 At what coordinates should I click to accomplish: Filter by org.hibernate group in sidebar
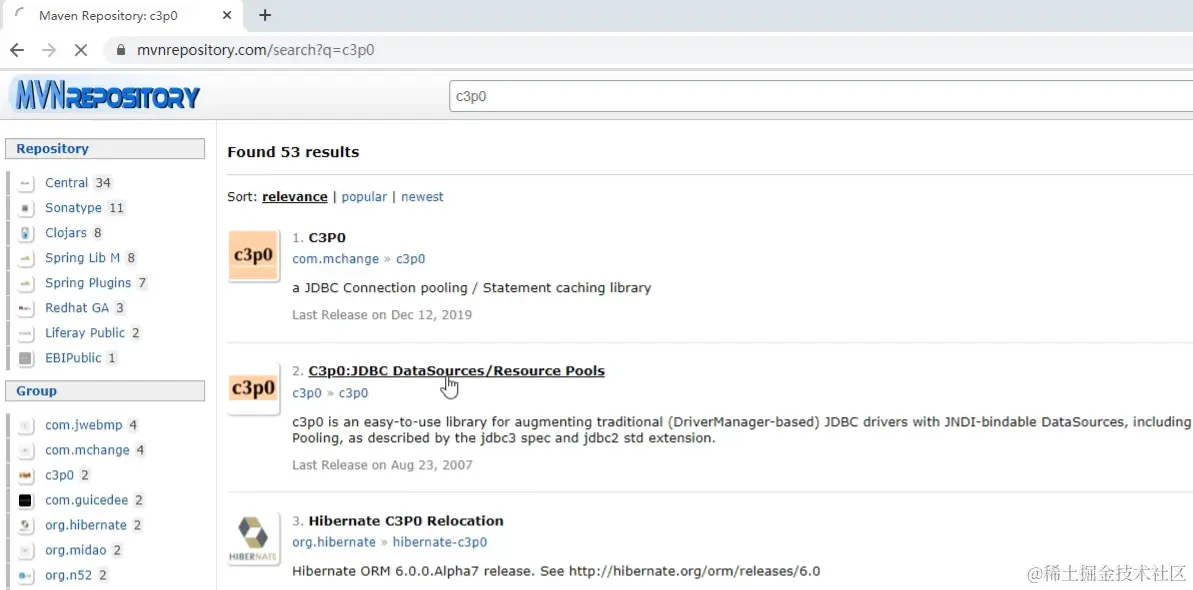(85, 525)
